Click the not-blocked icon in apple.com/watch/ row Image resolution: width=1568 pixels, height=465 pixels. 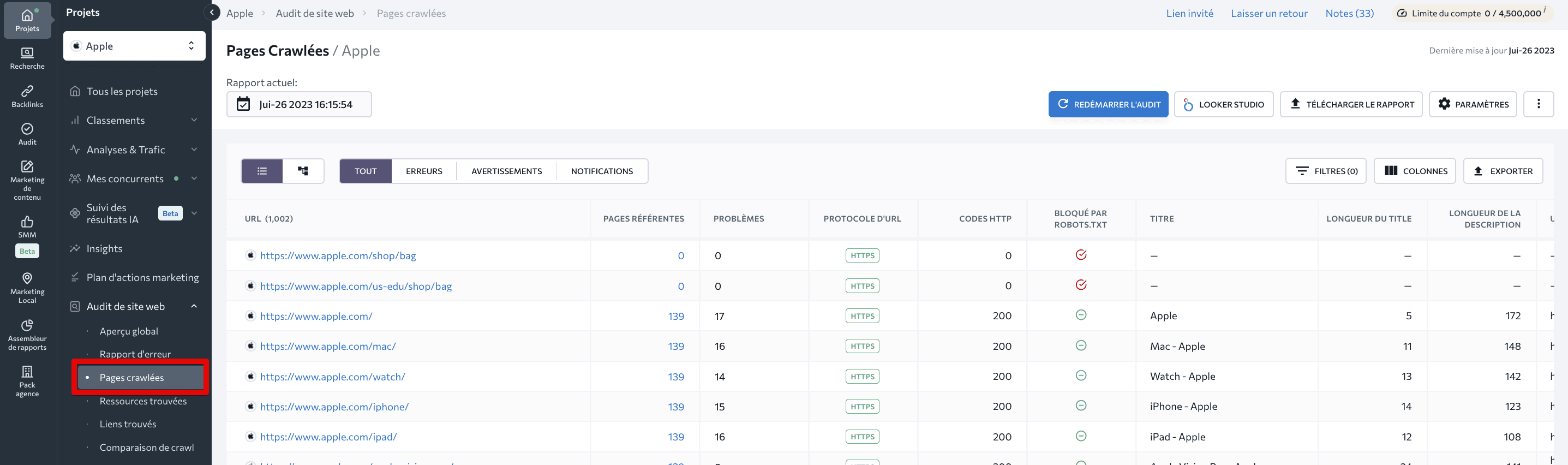click(x=1081, y=375)
